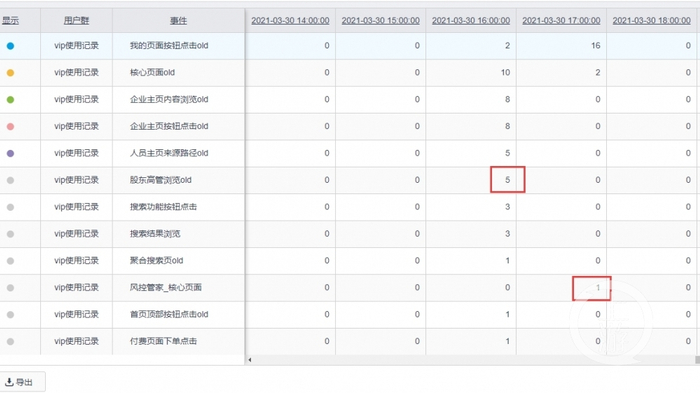Enable gray display dot for 风控管家_核心页面
This screenshot has height=393, width=700.
coord(10,288)
